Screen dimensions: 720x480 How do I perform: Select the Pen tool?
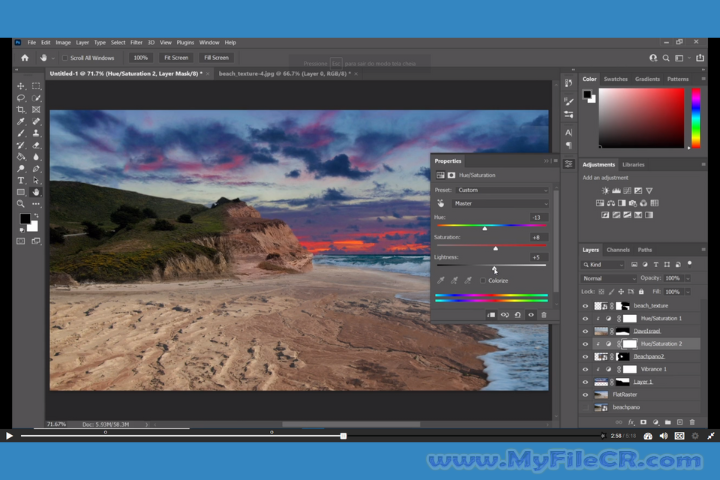pos(36,169)
